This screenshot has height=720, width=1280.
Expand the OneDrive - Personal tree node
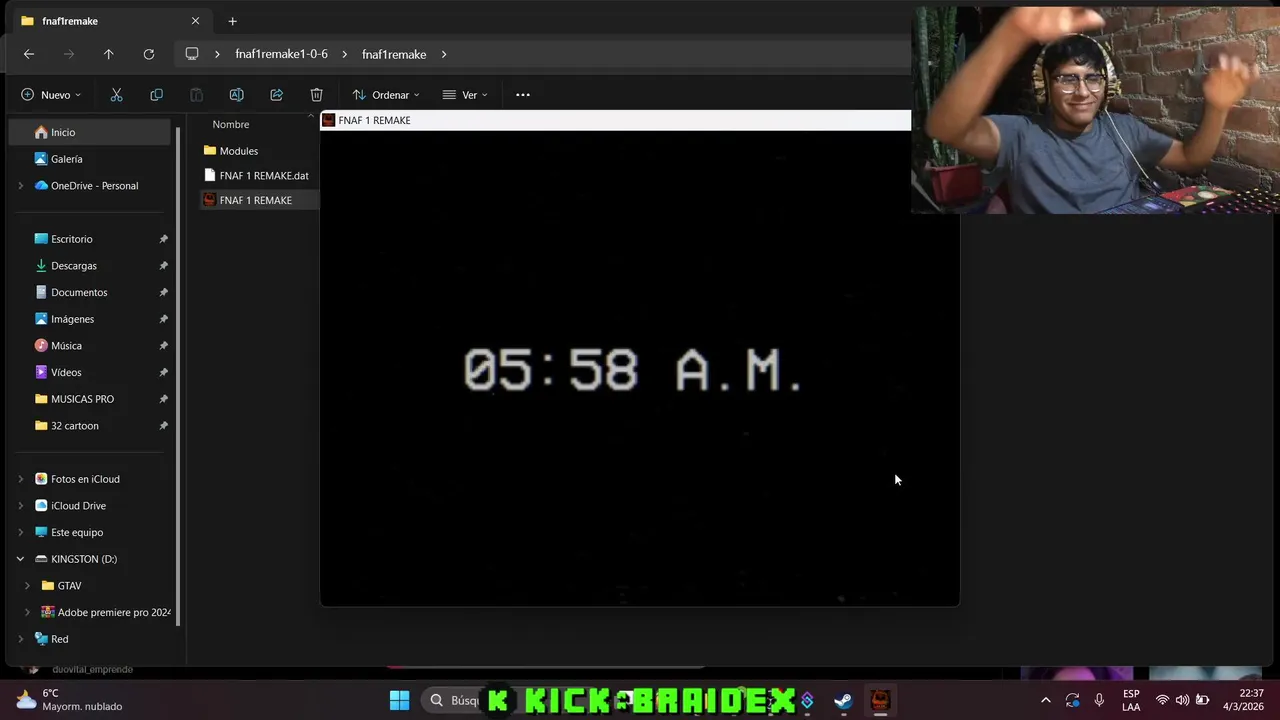point(20,186)
